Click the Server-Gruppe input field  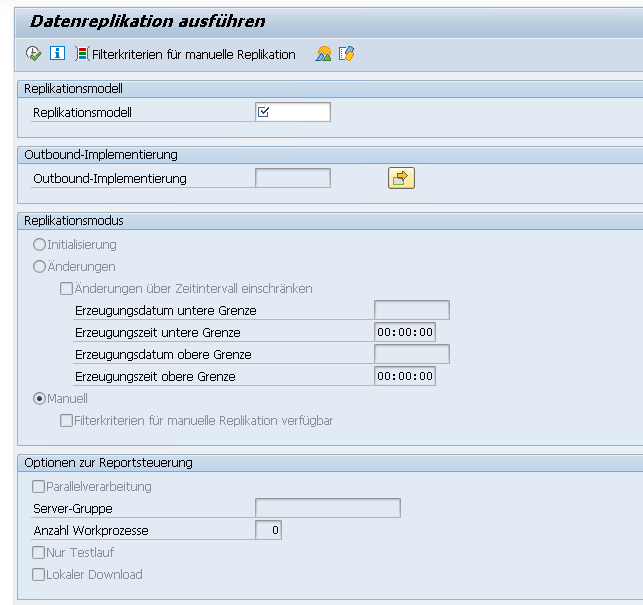(x=328, y=508)
